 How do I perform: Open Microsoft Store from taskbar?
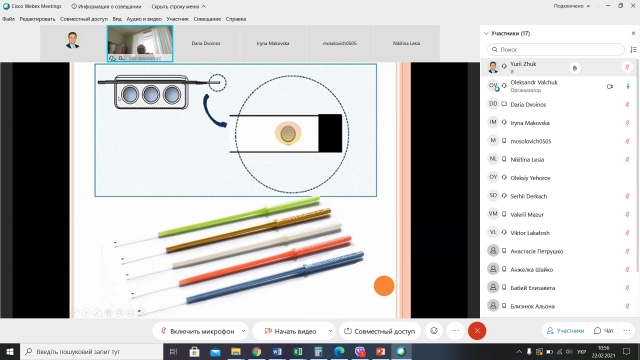pyautogui.click(x=194, y=351)
